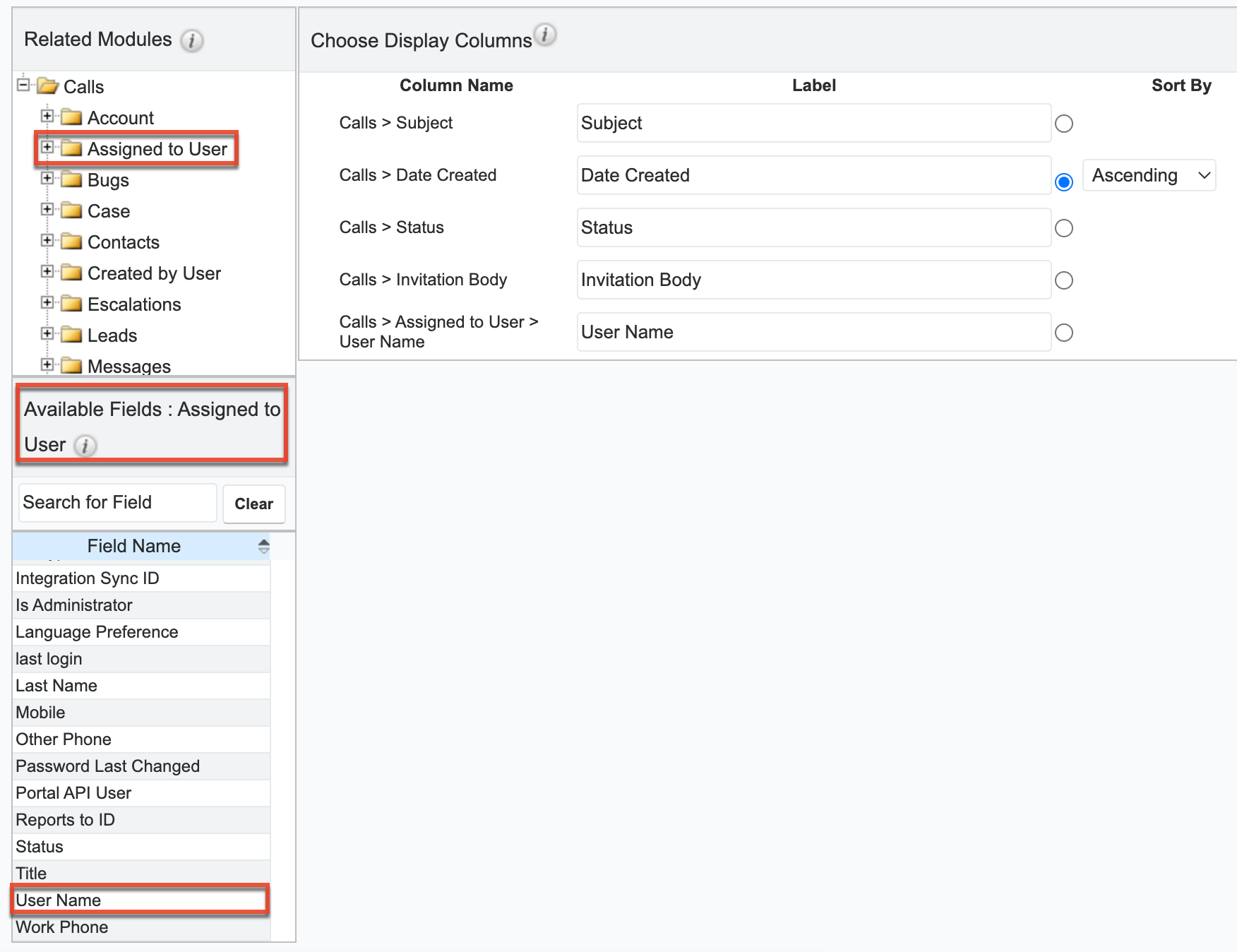Click the Calls root folder icon
Viewport: 1237px width, 952px height.
coord(48,86)
